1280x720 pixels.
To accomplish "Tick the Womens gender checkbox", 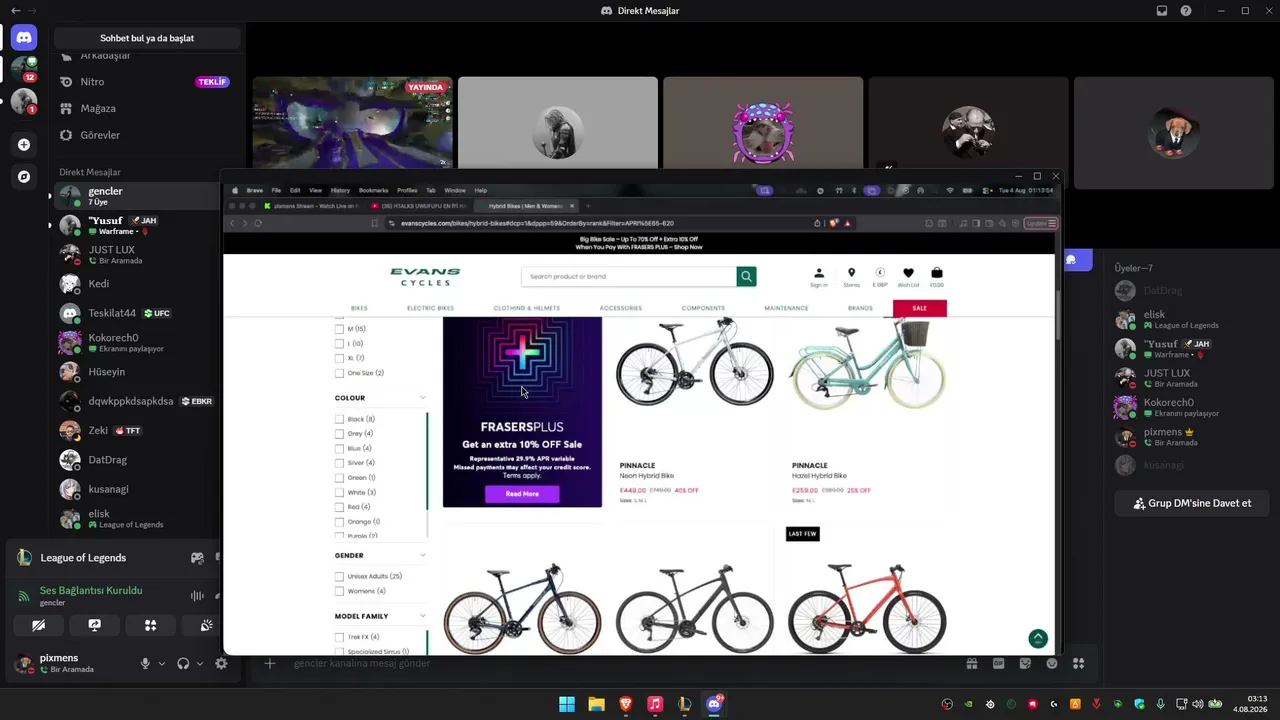I will tap(339, 591).
